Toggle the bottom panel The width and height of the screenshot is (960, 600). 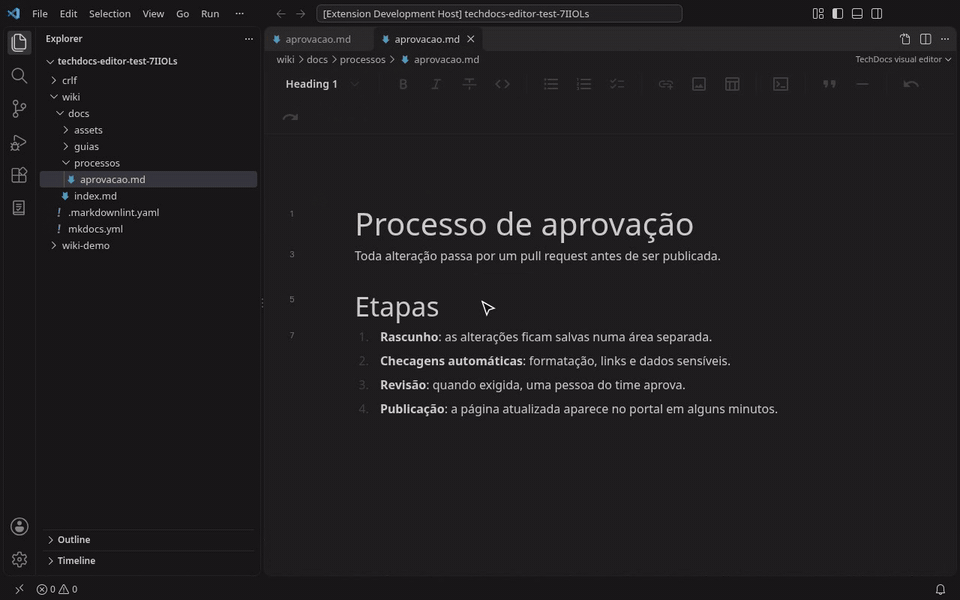click(857, 13)
